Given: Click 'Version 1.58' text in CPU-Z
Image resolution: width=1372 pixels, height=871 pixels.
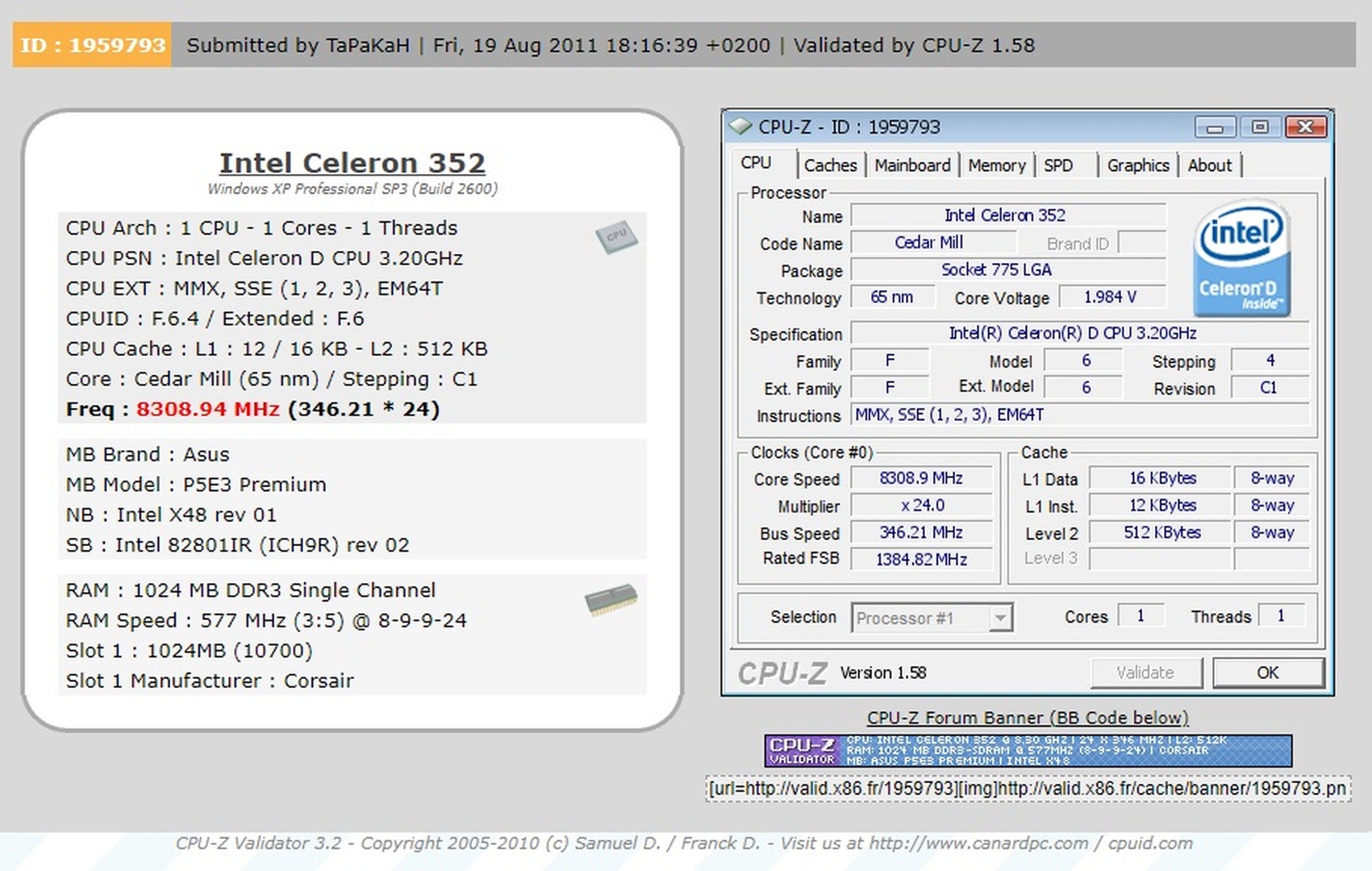Looking at the screenshot, I should click(x=883, y=673).
